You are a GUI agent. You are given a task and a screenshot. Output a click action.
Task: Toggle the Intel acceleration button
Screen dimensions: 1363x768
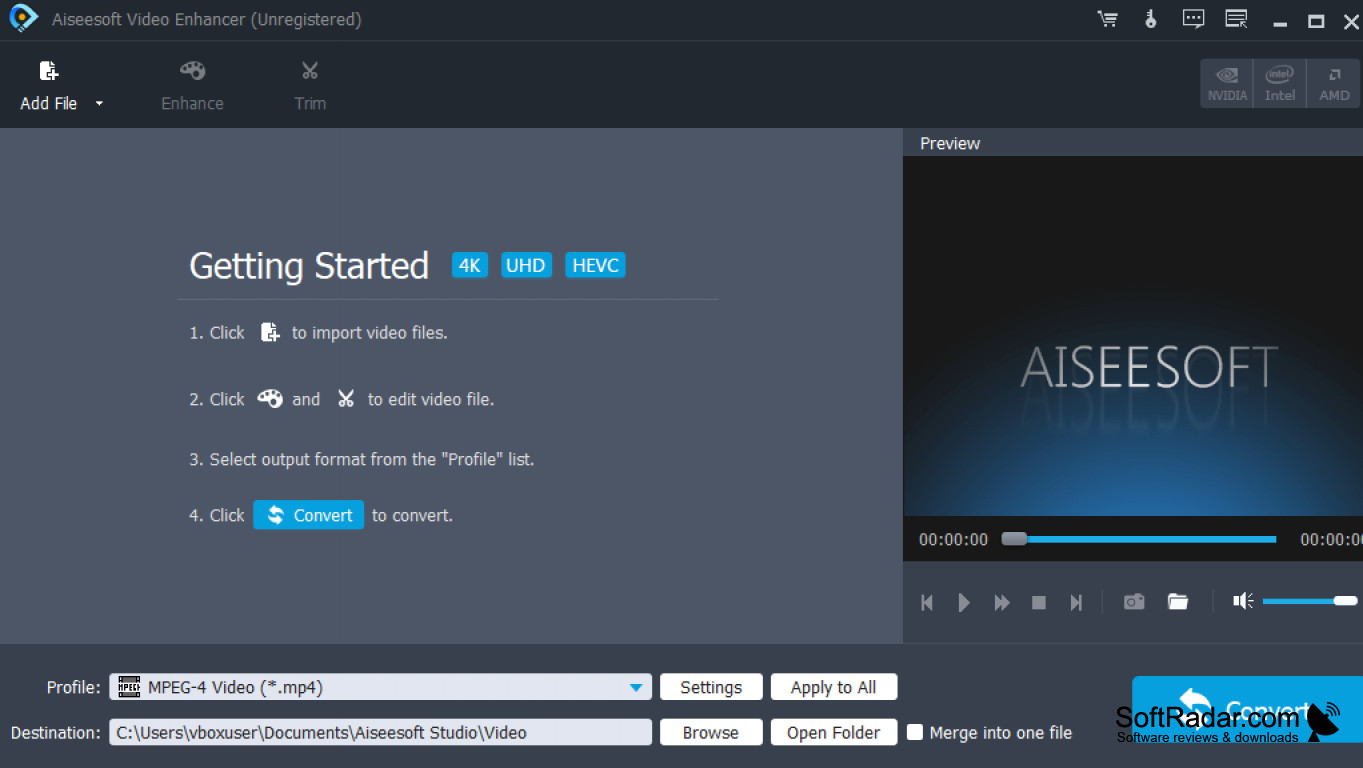[1280, 83]
